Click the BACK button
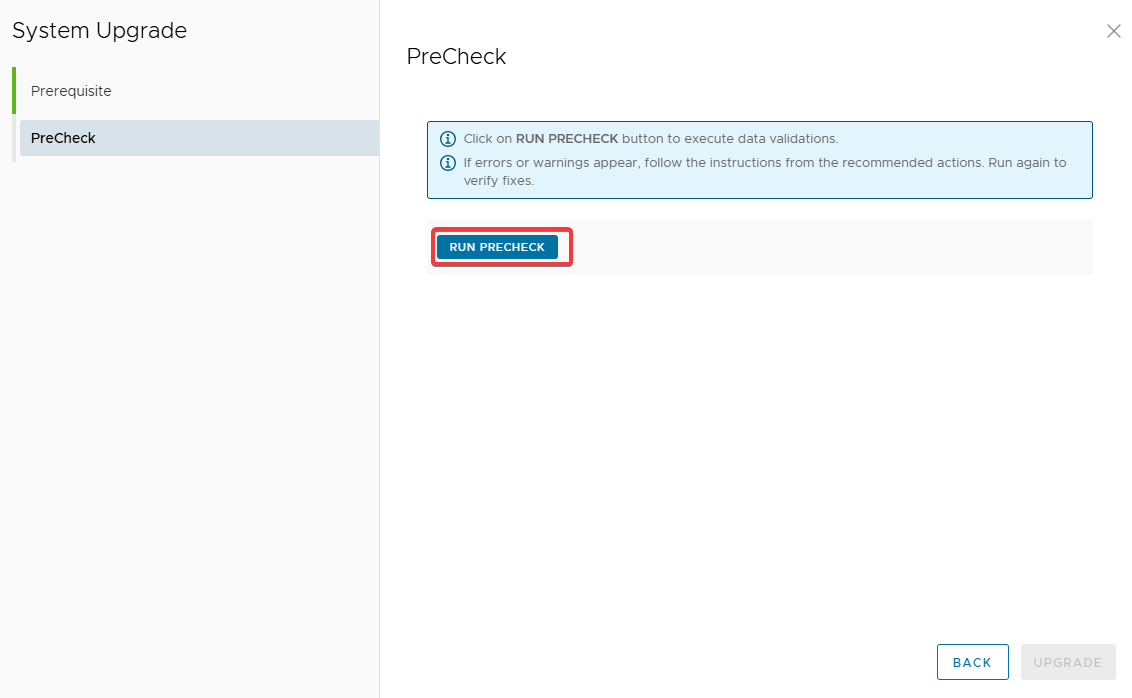The height and width of the screenshot is (698, 1132). (x=972, y=662)
